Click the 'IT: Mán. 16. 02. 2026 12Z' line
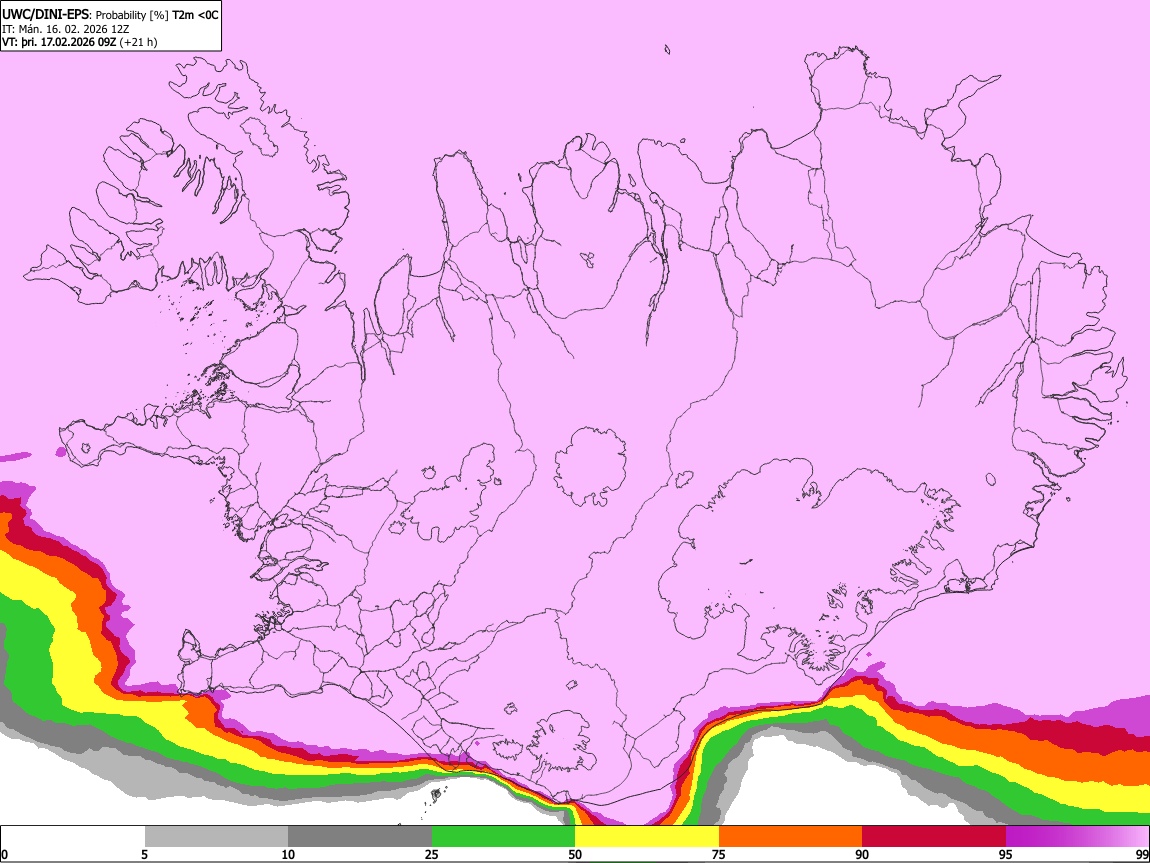This screenshot has width=1150, height=863. point(66,29)
